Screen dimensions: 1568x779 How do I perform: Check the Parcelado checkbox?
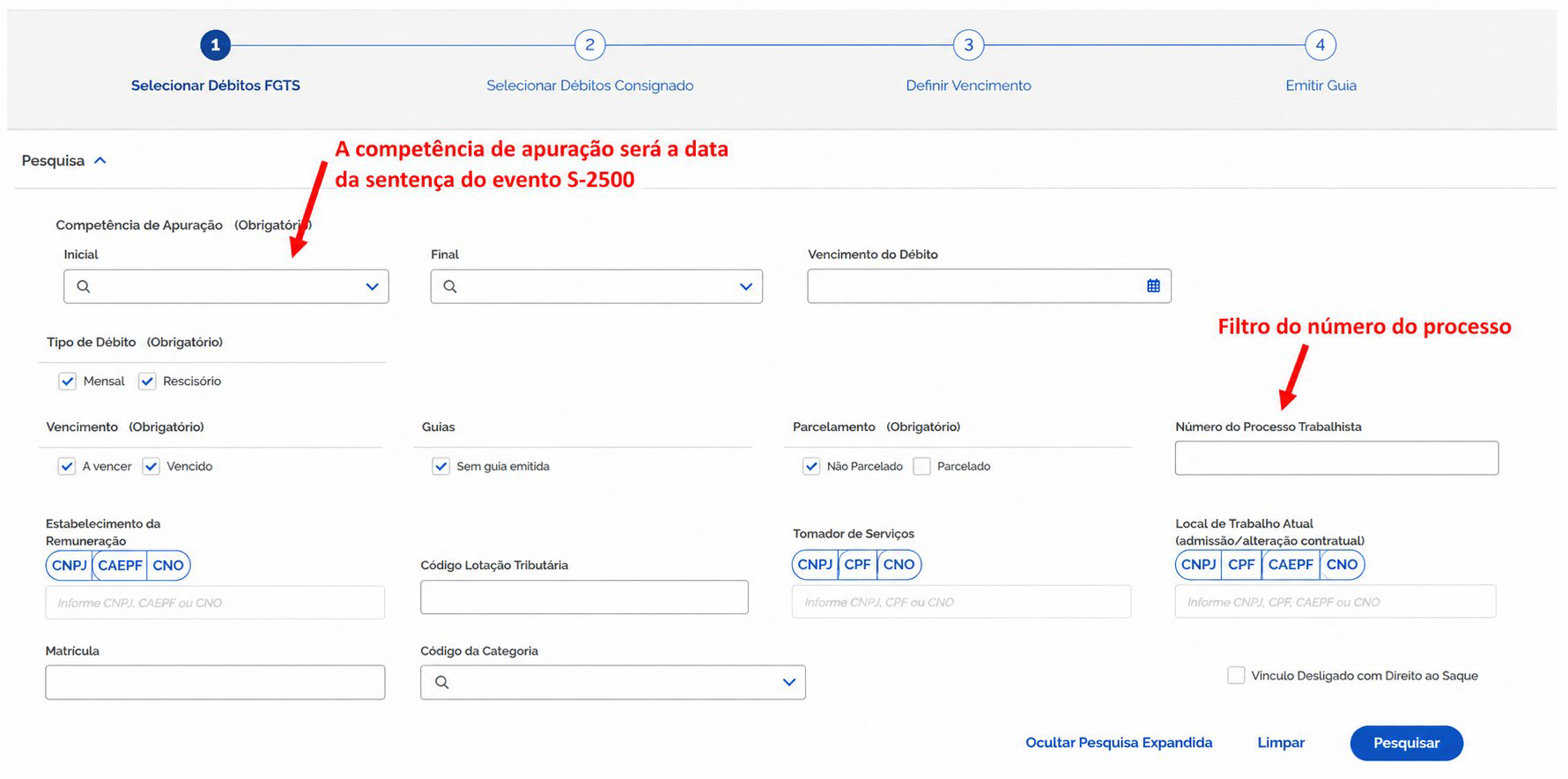click(922, 466)
